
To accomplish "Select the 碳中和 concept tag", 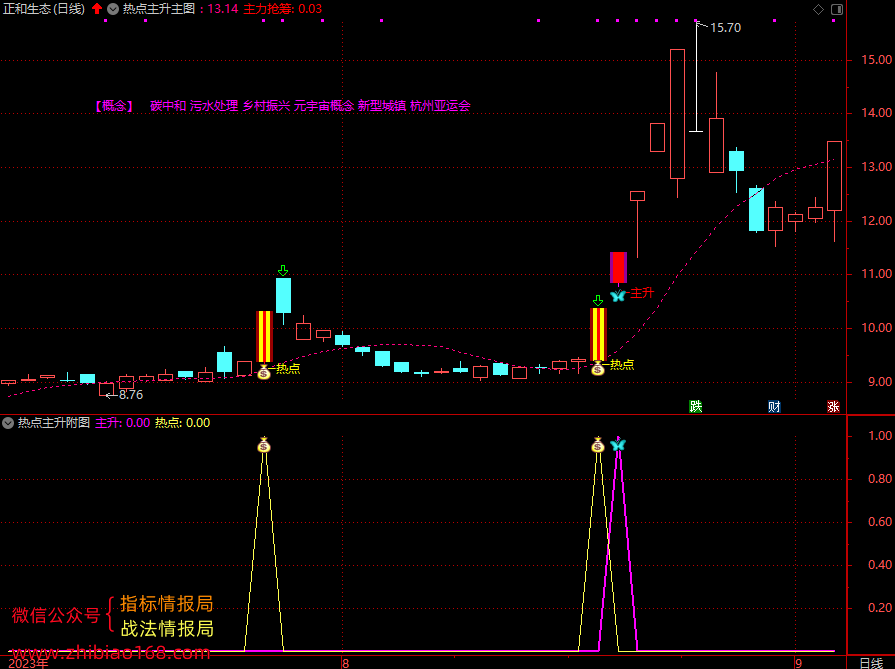I will pos(168,106).
